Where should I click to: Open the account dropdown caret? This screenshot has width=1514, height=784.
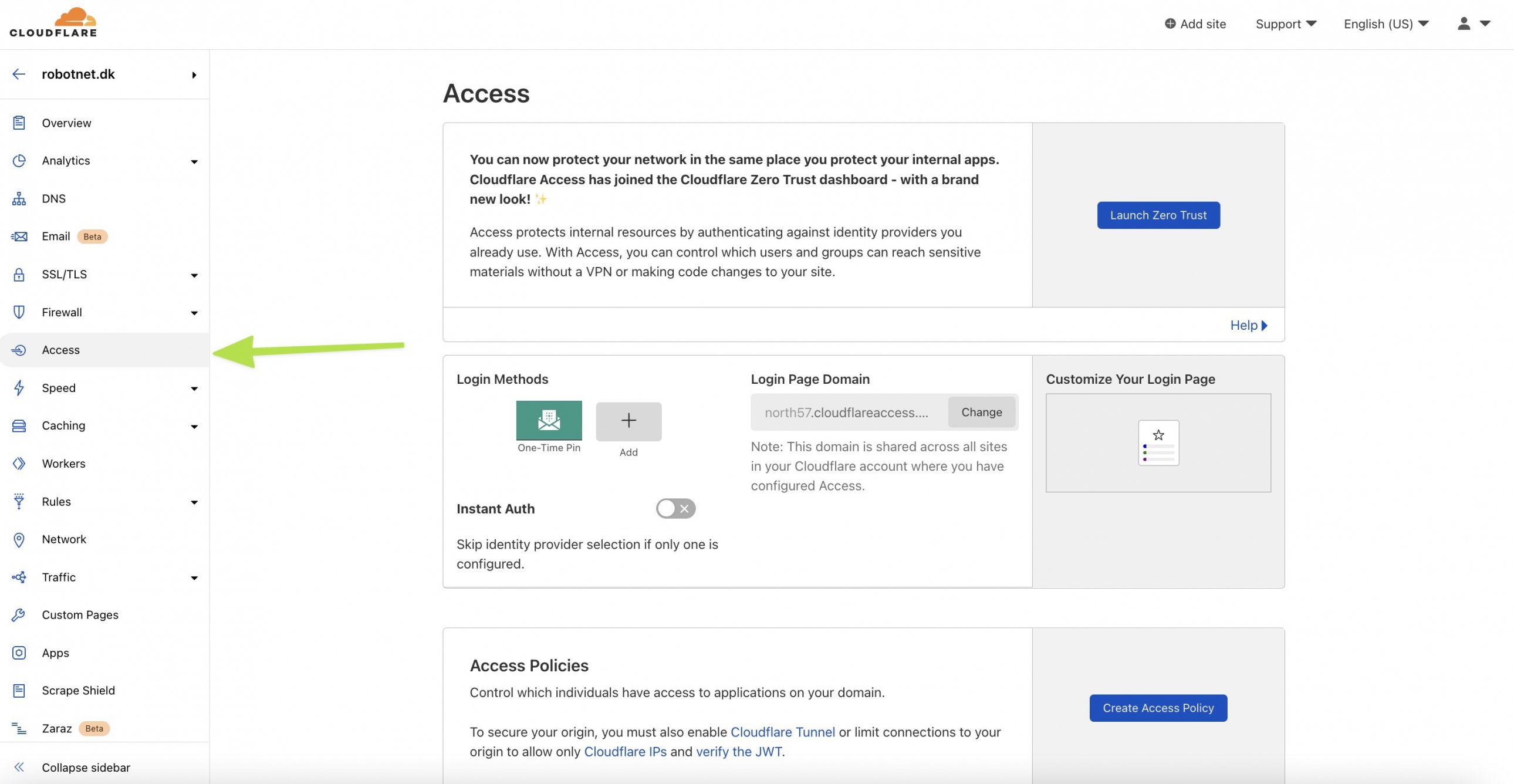click(x=1485, y=23)
